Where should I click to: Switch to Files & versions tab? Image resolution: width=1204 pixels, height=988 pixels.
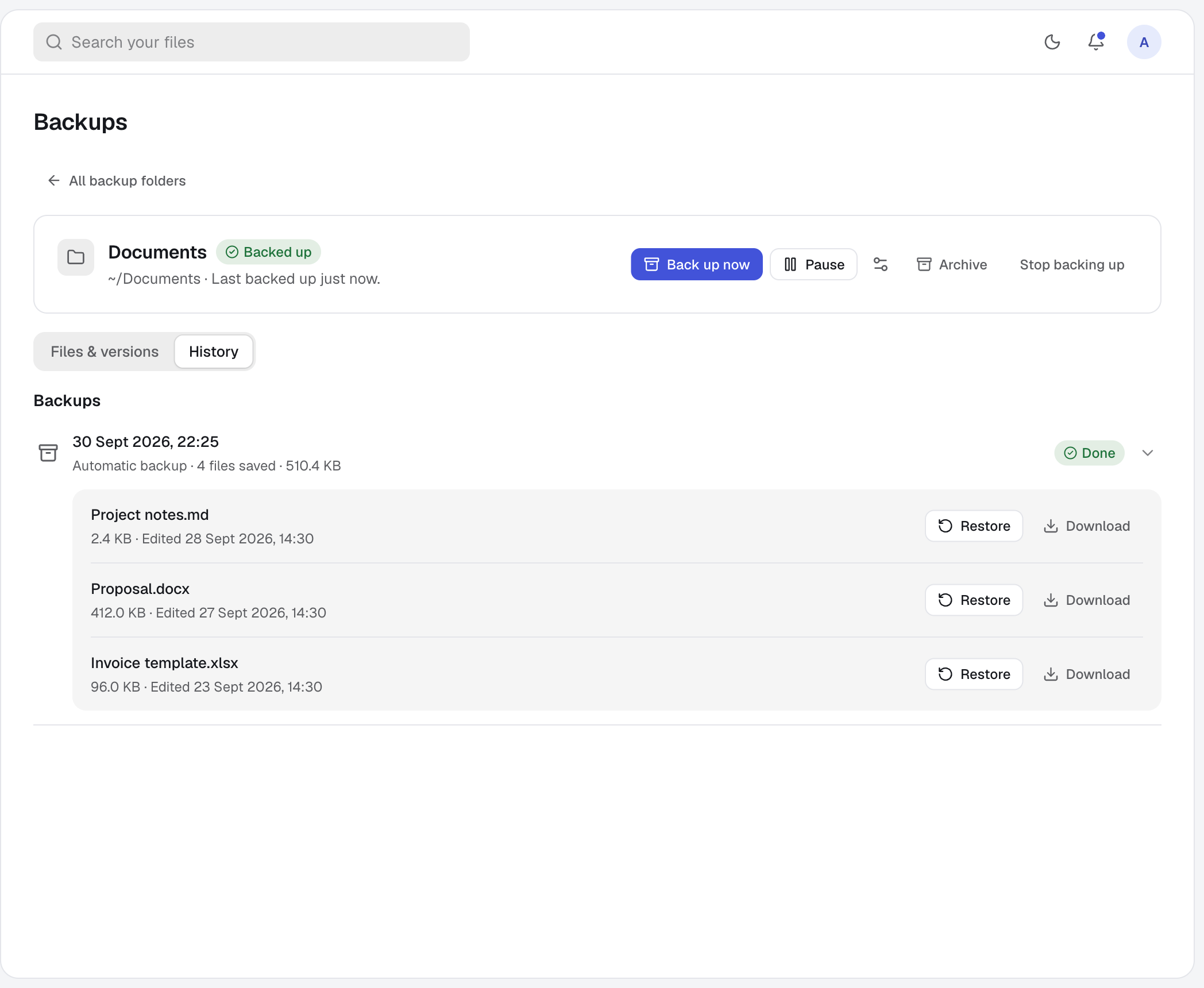point(105,352)
